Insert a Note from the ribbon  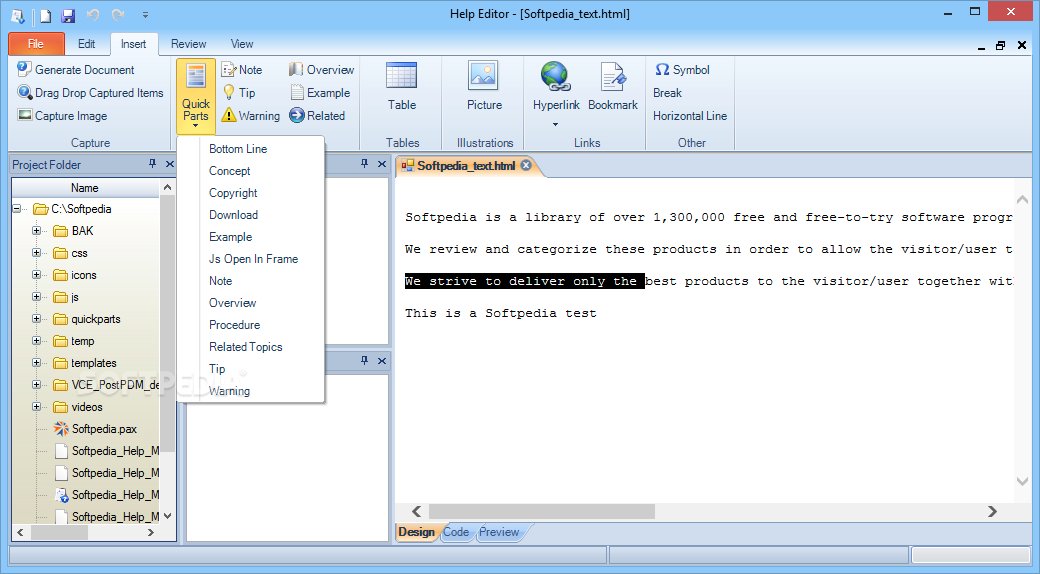242,70
